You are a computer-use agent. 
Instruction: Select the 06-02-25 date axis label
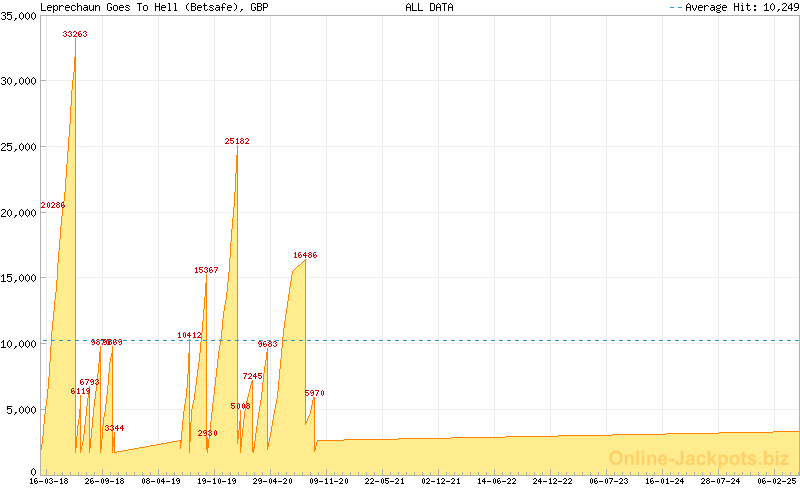click(777, 481)
